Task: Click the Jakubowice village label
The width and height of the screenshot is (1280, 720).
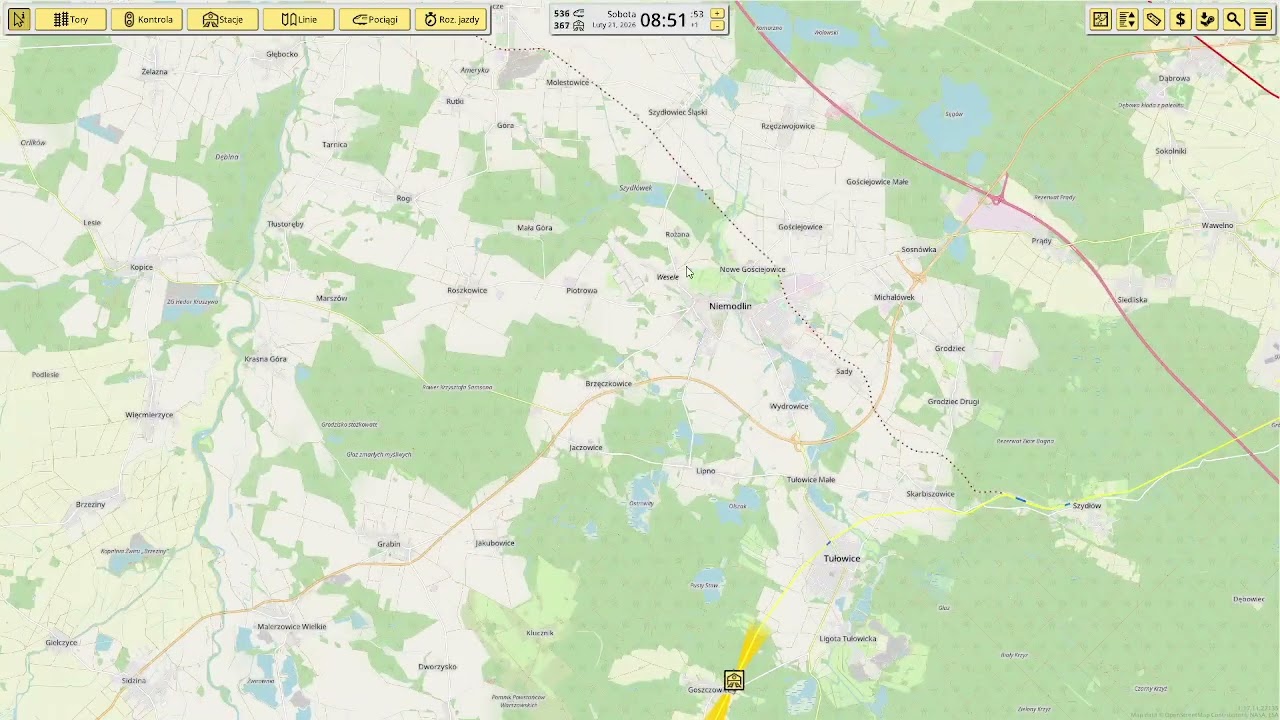Action: [x=495, y=543]
